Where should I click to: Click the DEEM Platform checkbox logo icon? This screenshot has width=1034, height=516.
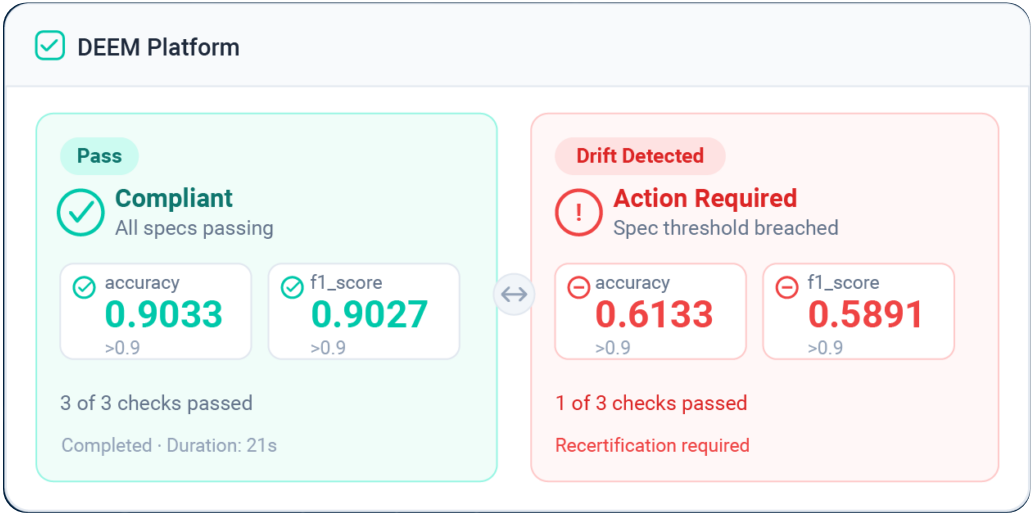[49, 46]
